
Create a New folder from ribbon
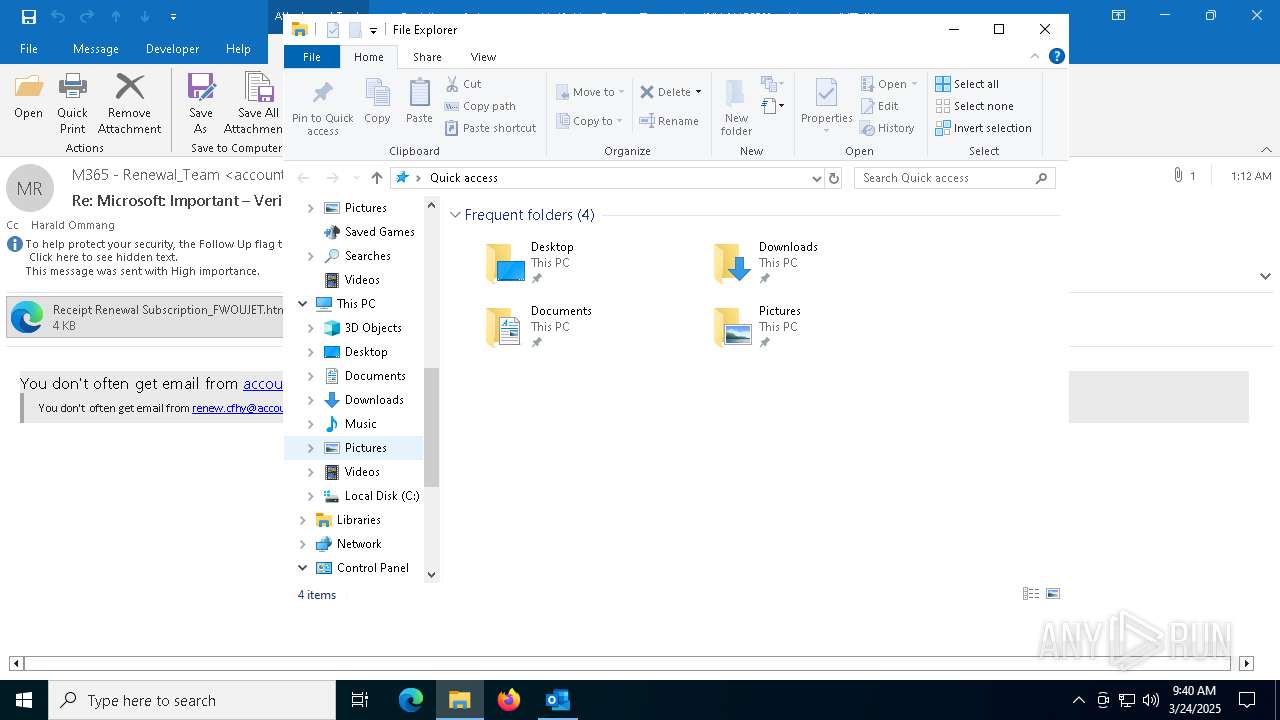pos(736,108)
